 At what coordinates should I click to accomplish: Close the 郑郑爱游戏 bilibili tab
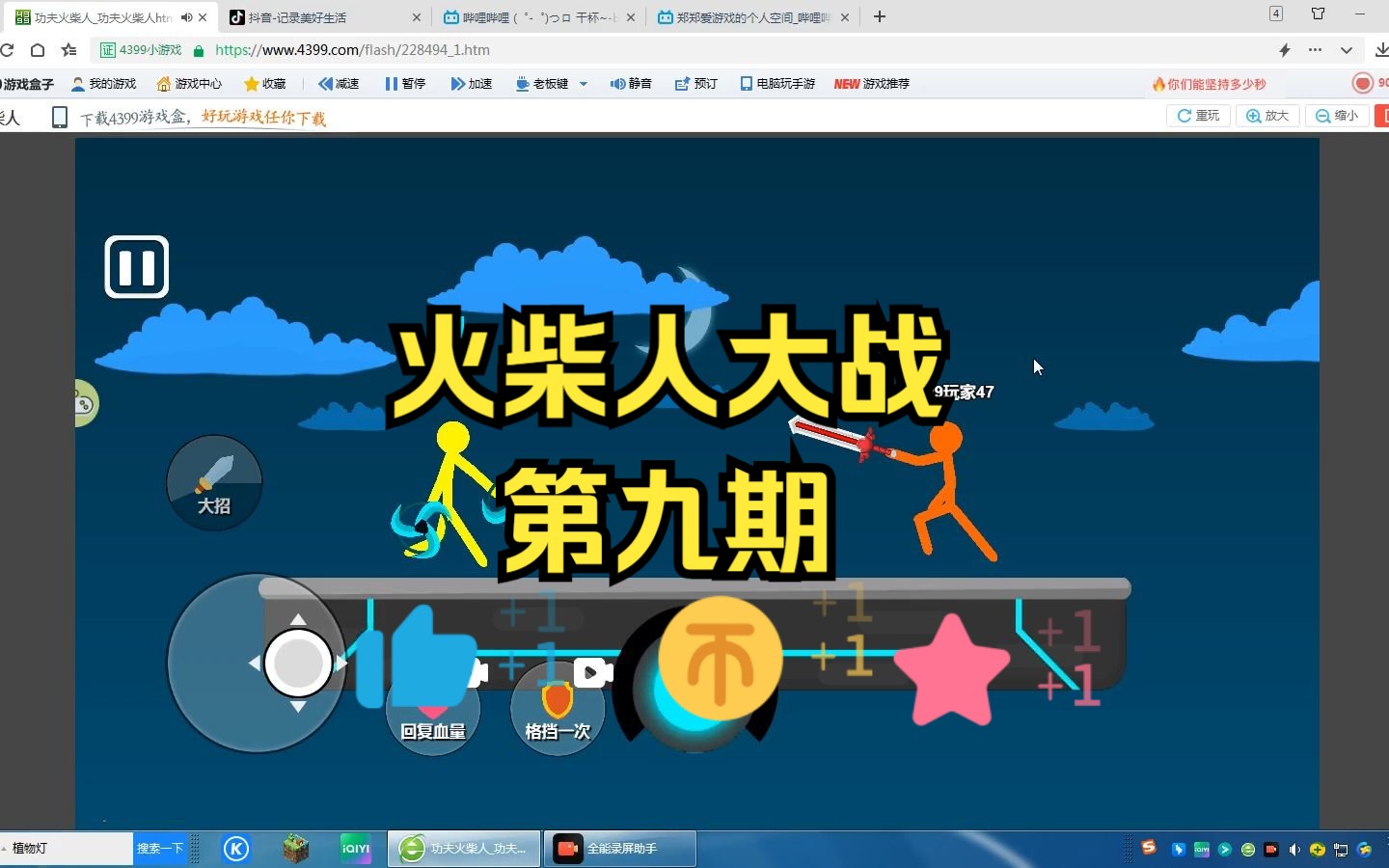pos(845,17)
